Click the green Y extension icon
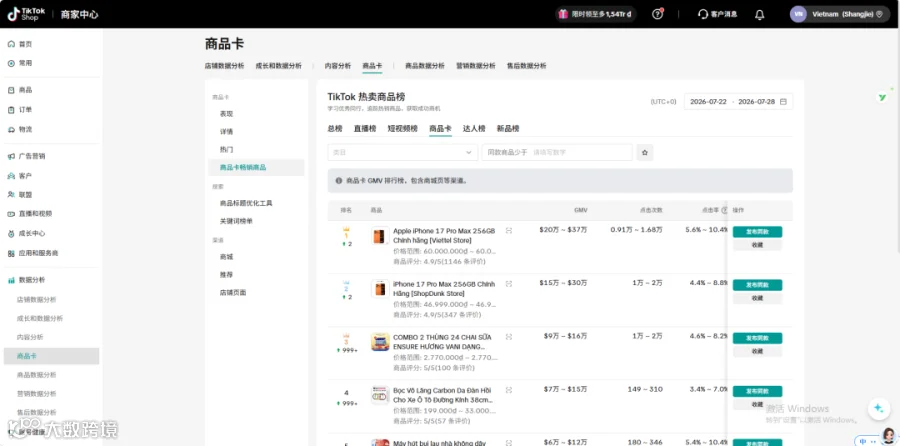900x446 pixels. click(883, 98)
